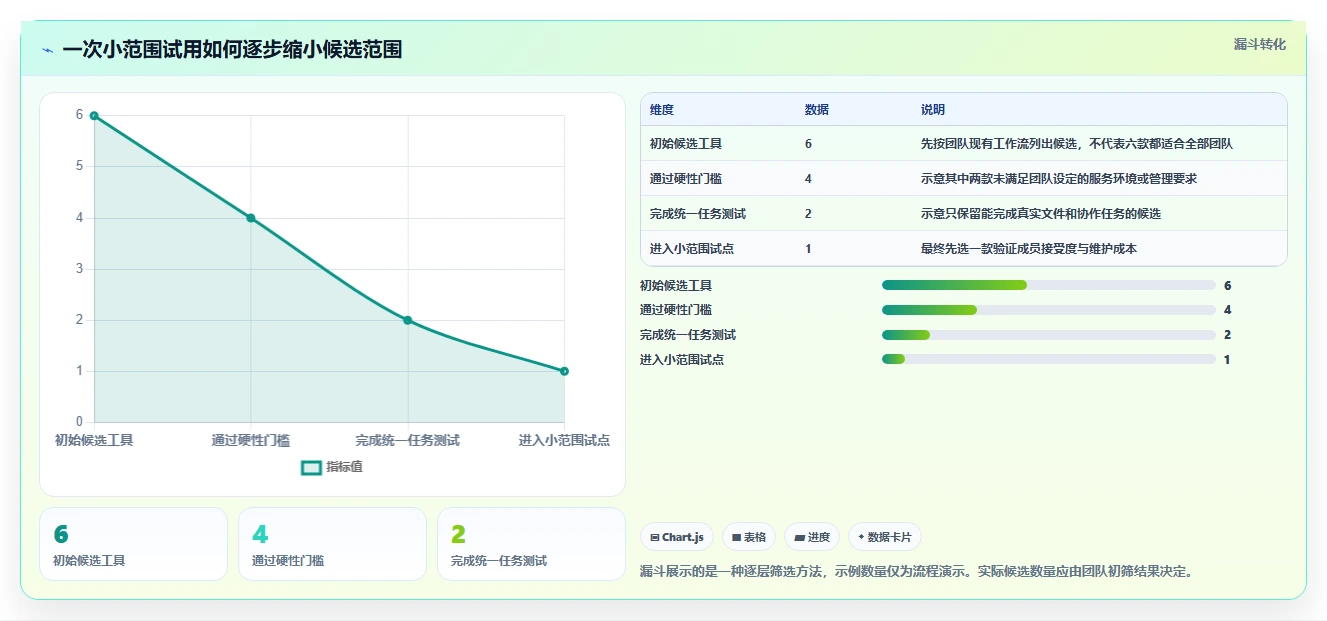
Task: Click the x-axis label 通过硬性门槛
Action: pos(251,440)
